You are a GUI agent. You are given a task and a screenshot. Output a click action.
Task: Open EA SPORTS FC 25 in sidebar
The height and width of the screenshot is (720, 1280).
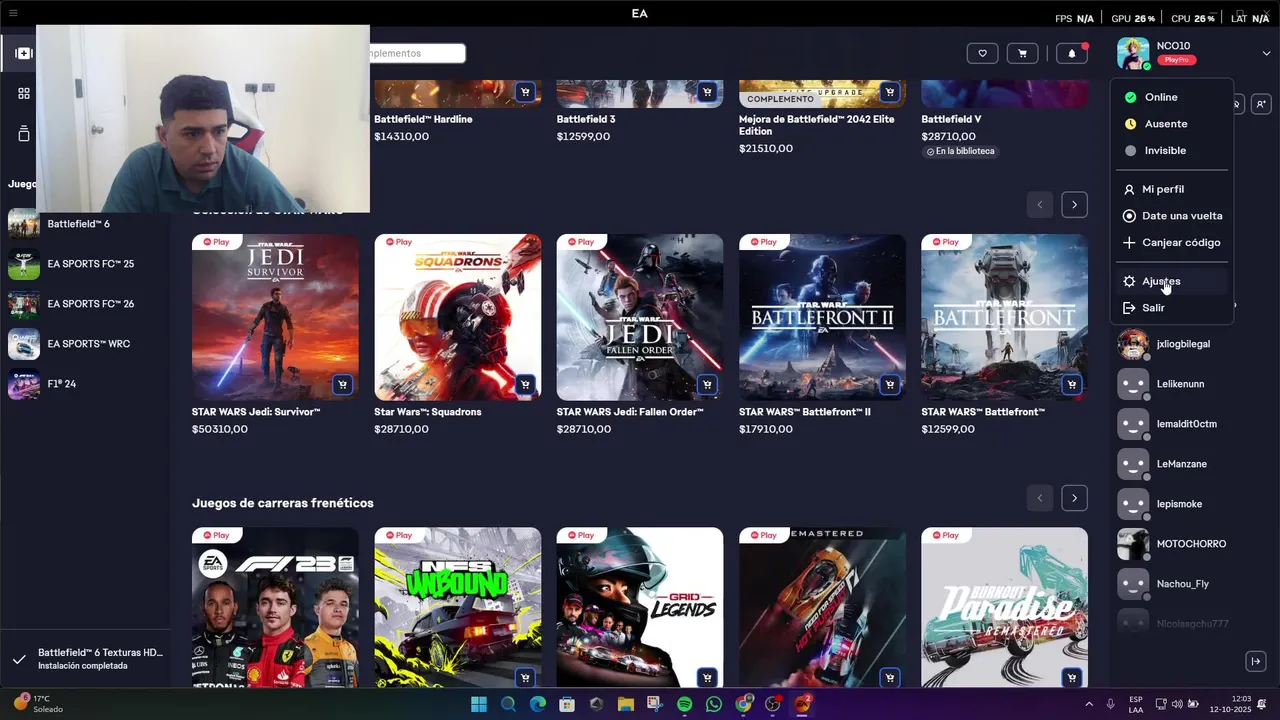coord(85,264)
